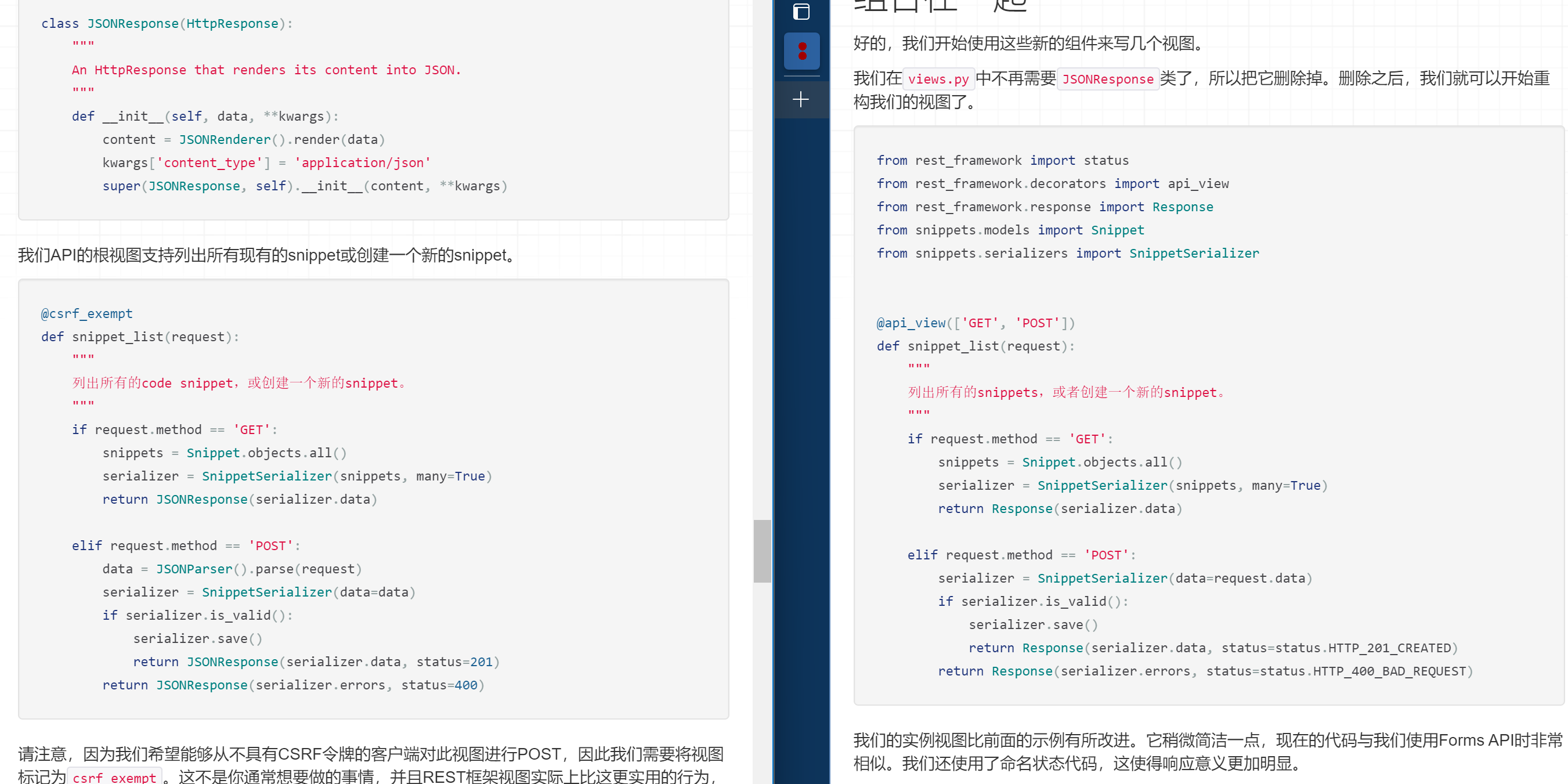
Task: Click the api_view import line
Action: [1052, 184]
